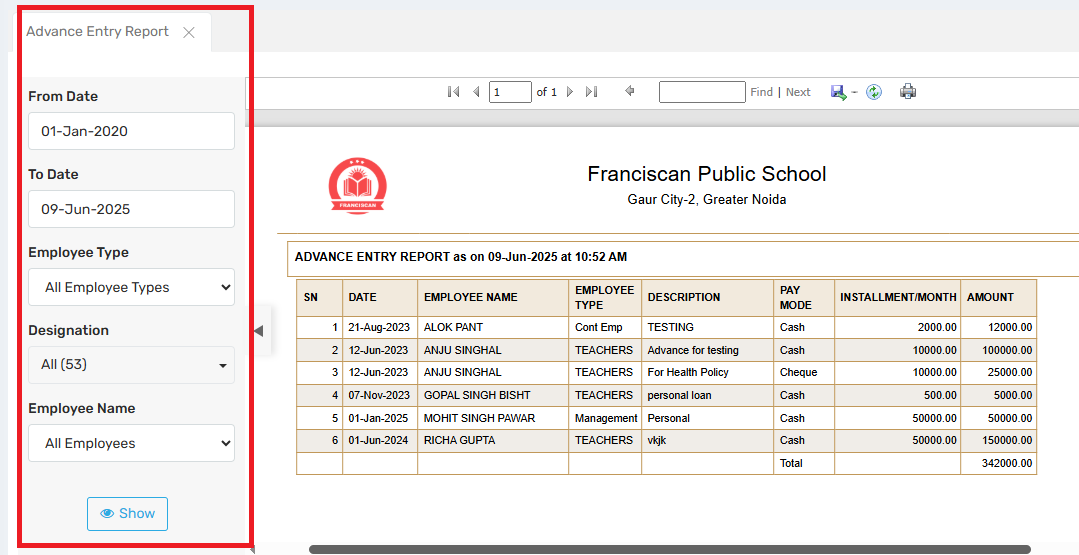1079x555 pixels.
Task: Switch to Advance Entry Report tab
Action: click(97, 32)
